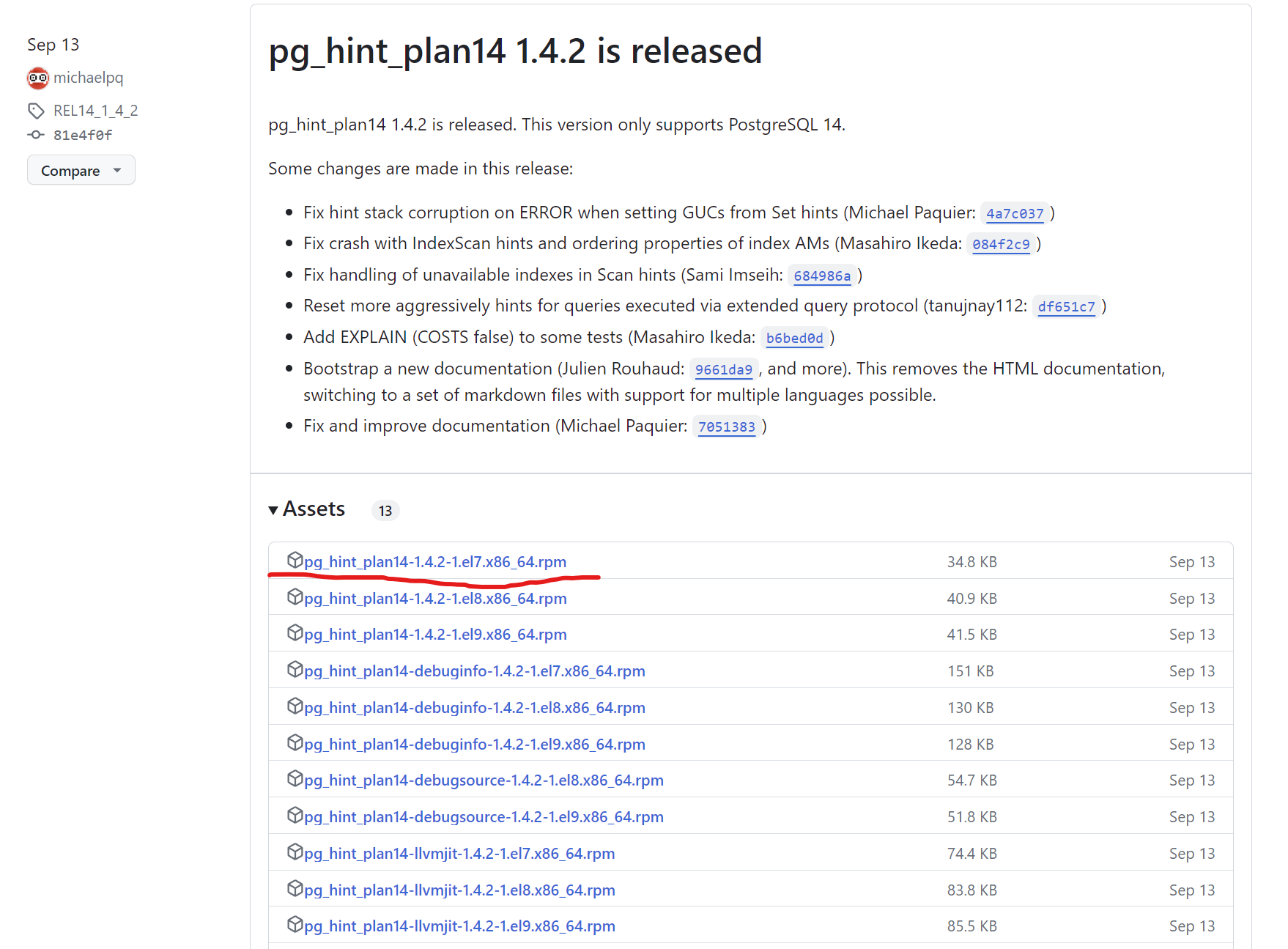Click the package icon beside pg_hint_plan14-1.4.2-1.el7.x86_64.rpm

296,561
